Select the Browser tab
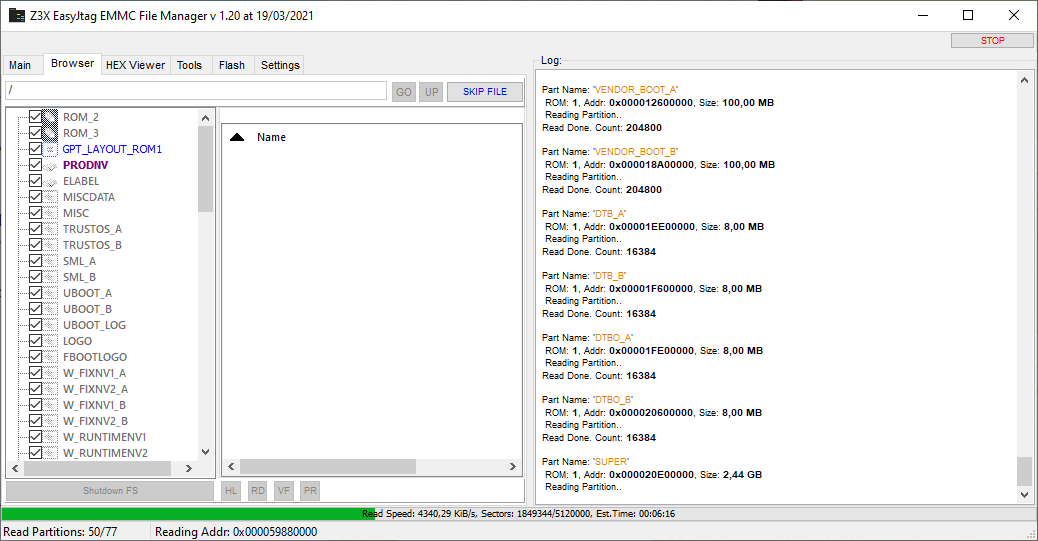1038x541 pixels. 72,64
